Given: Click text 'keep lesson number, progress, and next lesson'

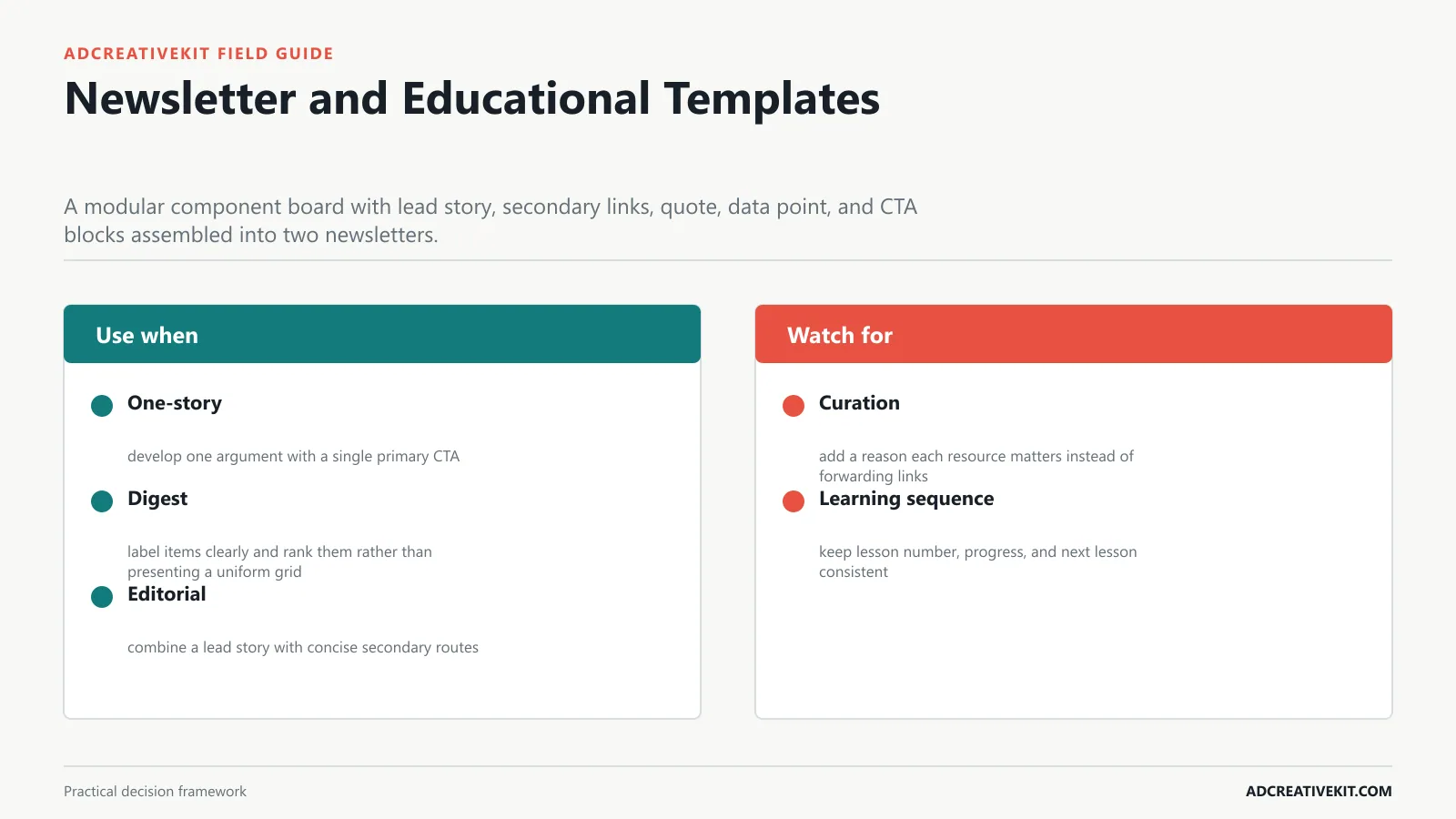Looking at the screenshot, I should click(978, 551).
